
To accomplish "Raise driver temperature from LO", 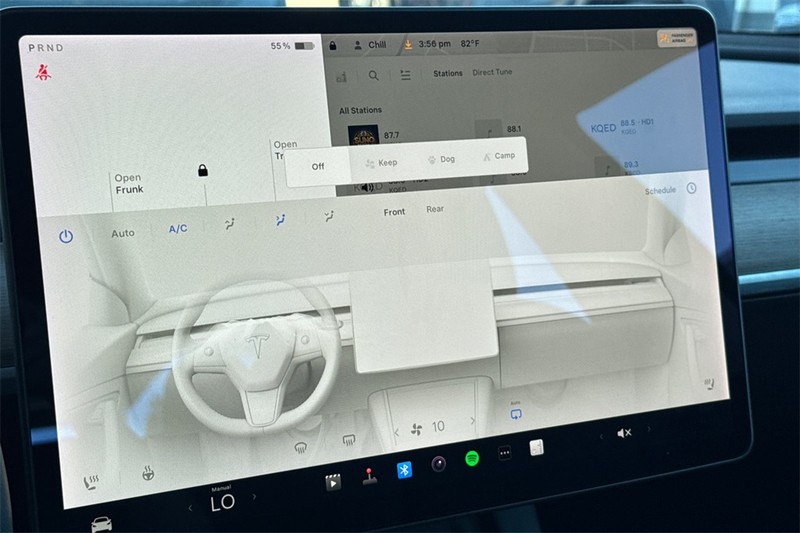I will (254, 496).
